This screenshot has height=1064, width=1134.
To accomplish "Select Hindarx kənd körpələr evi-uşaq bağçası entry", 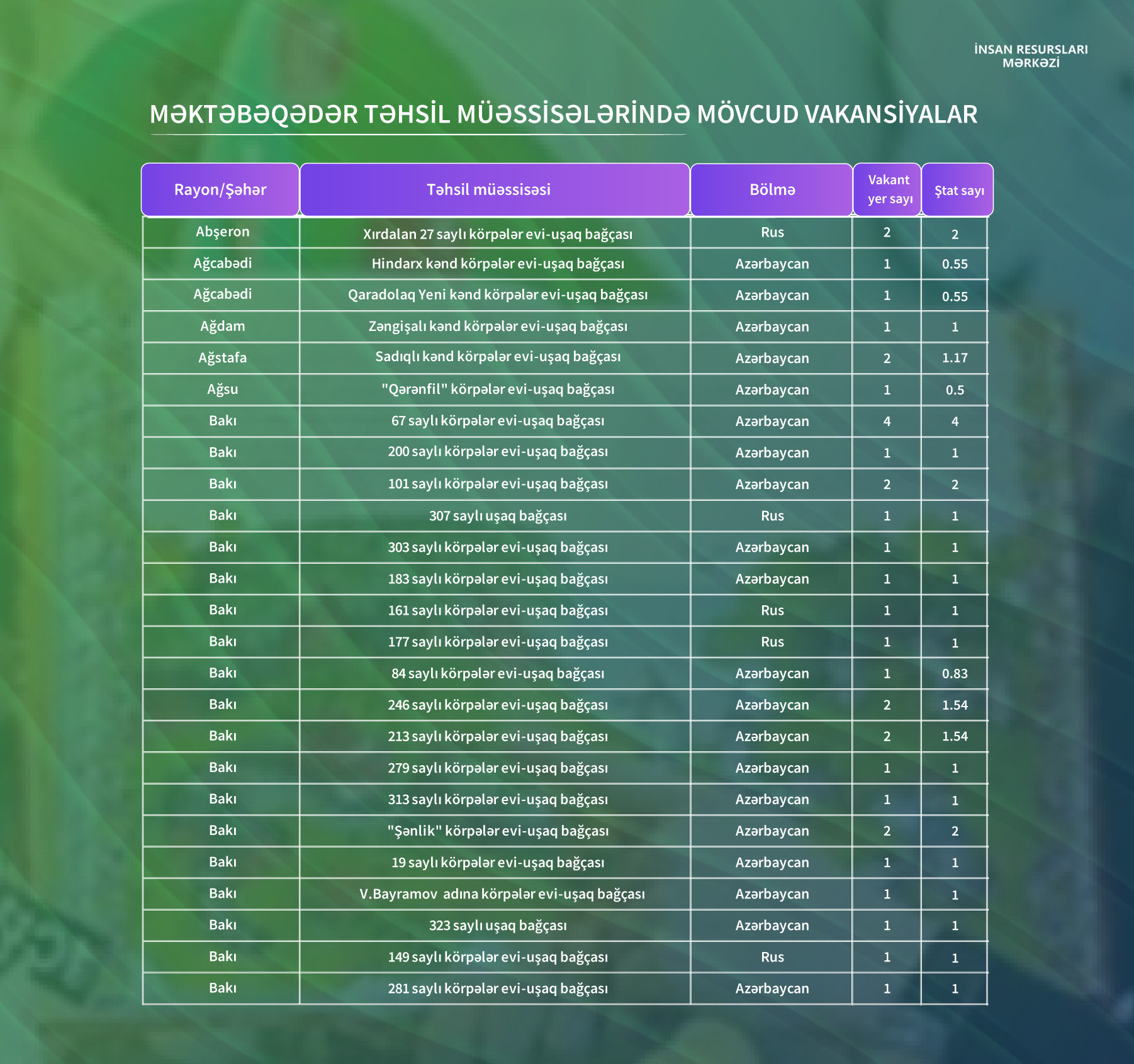I will [498, 264].
